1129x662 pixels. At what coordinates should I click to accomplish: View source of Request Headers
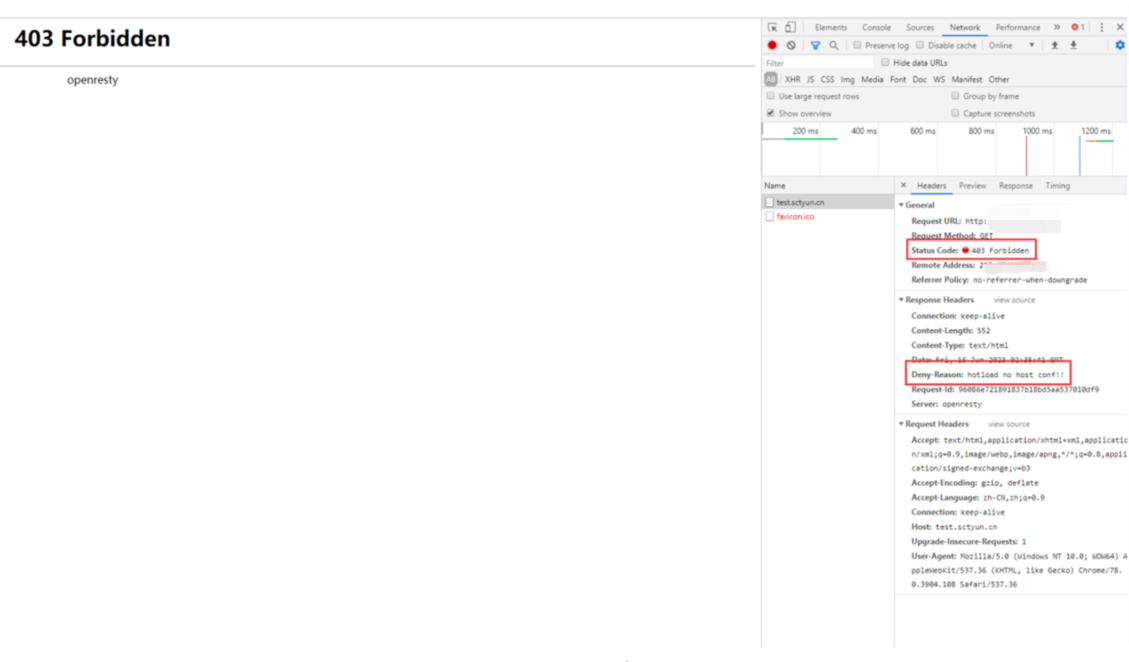pos(1009,424)
